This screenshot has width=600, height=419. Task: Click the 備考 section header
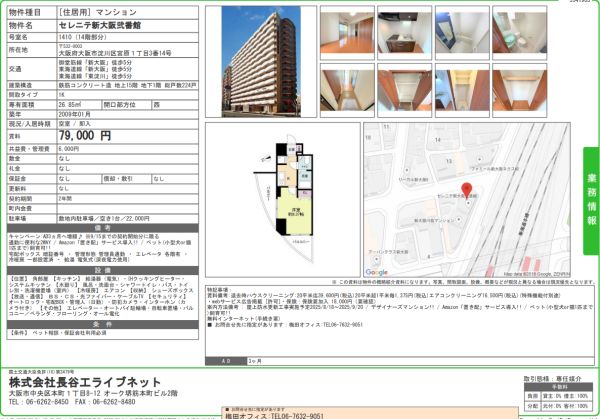tap(103, 228)
